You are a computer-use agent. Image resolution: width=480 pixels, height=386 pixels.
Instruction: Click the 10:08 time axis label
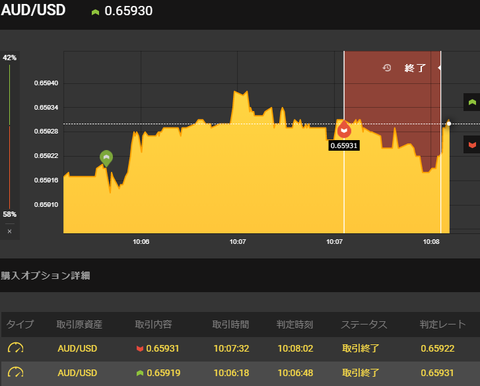tap(431, 242)
